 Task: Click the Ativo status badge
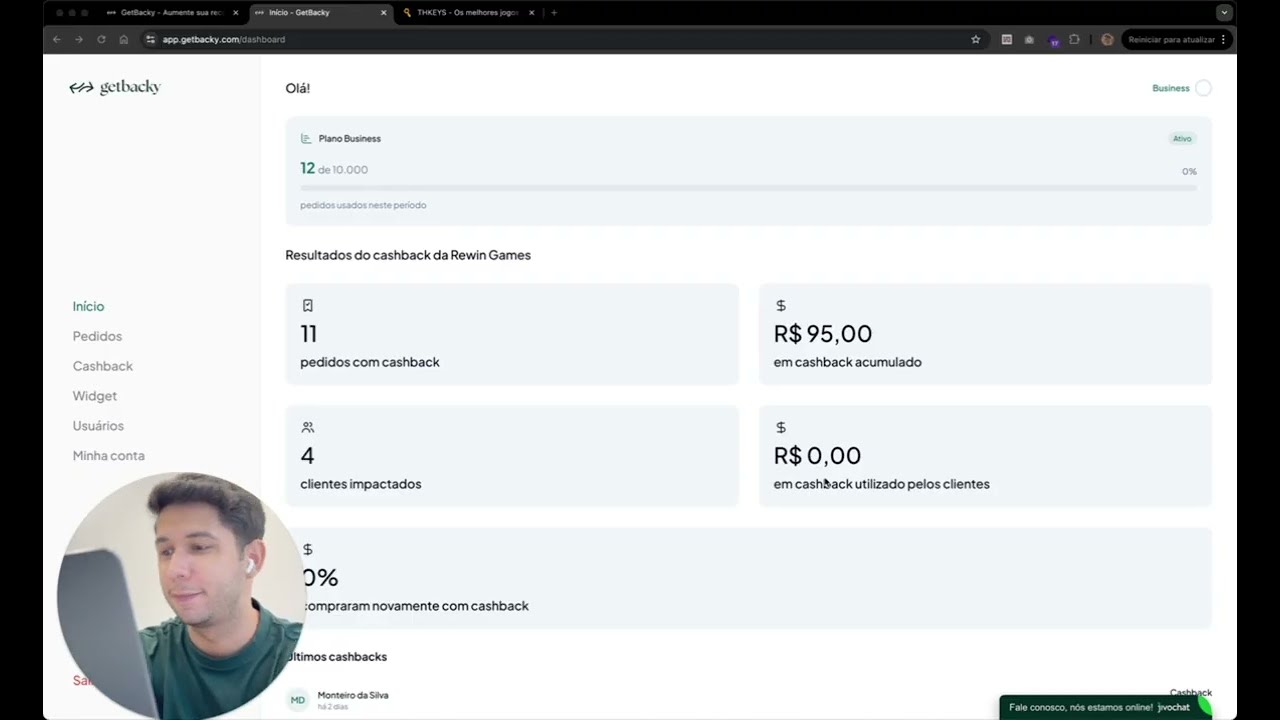(1182, 139)
